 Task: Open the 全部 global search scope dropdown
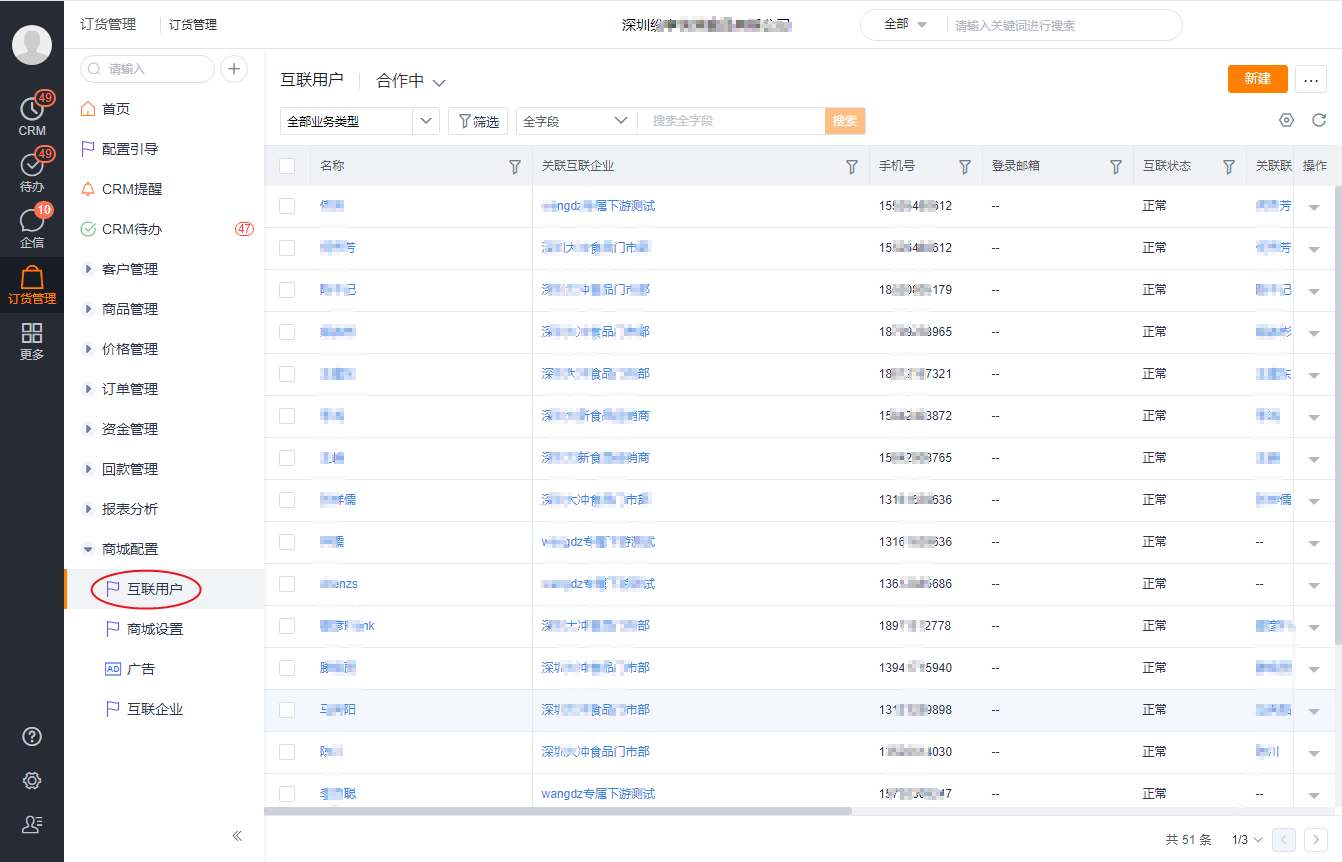point(906,24)
